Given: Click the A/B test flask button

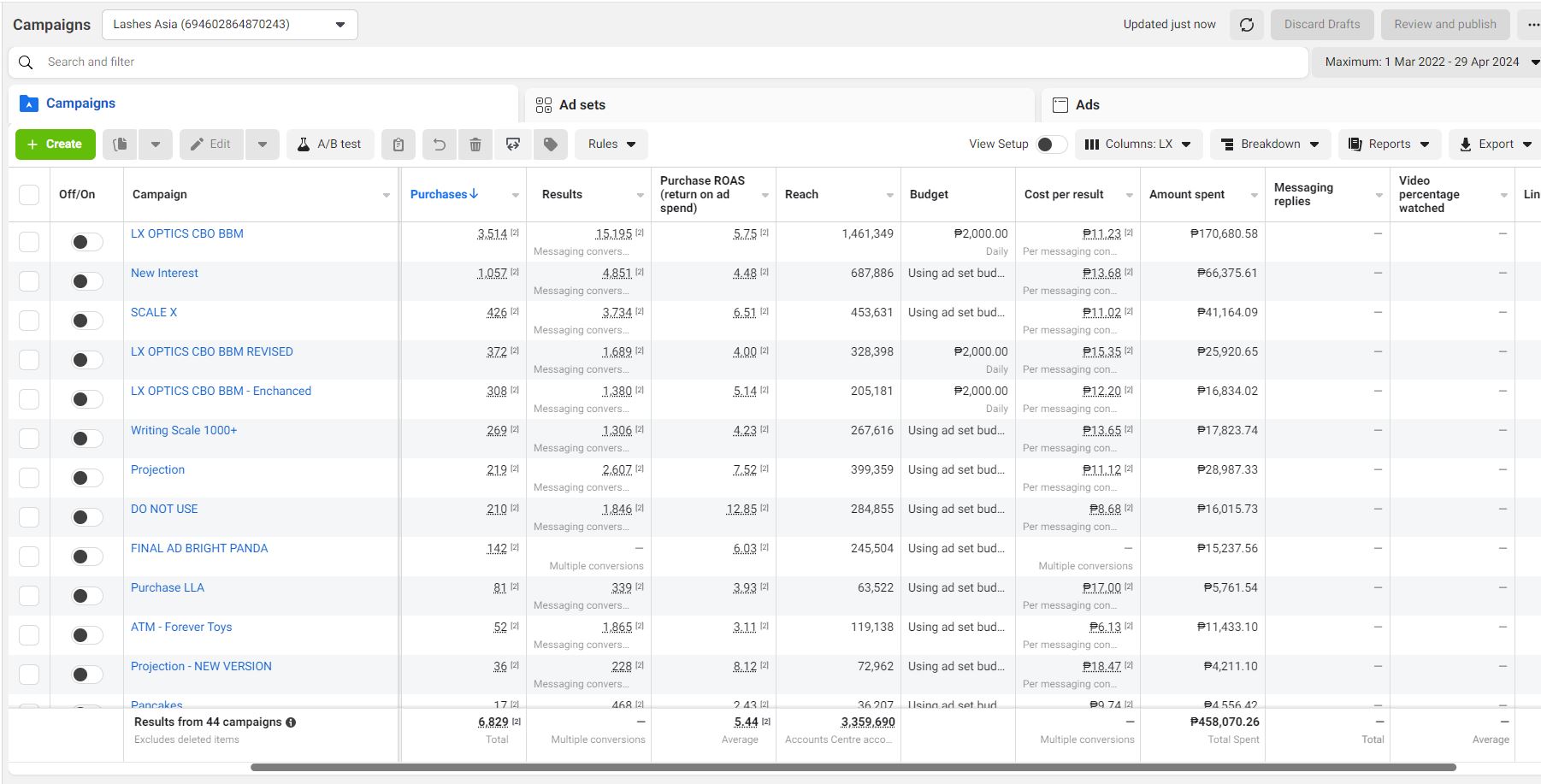Looking at the screenshot, I should [329, 144].
